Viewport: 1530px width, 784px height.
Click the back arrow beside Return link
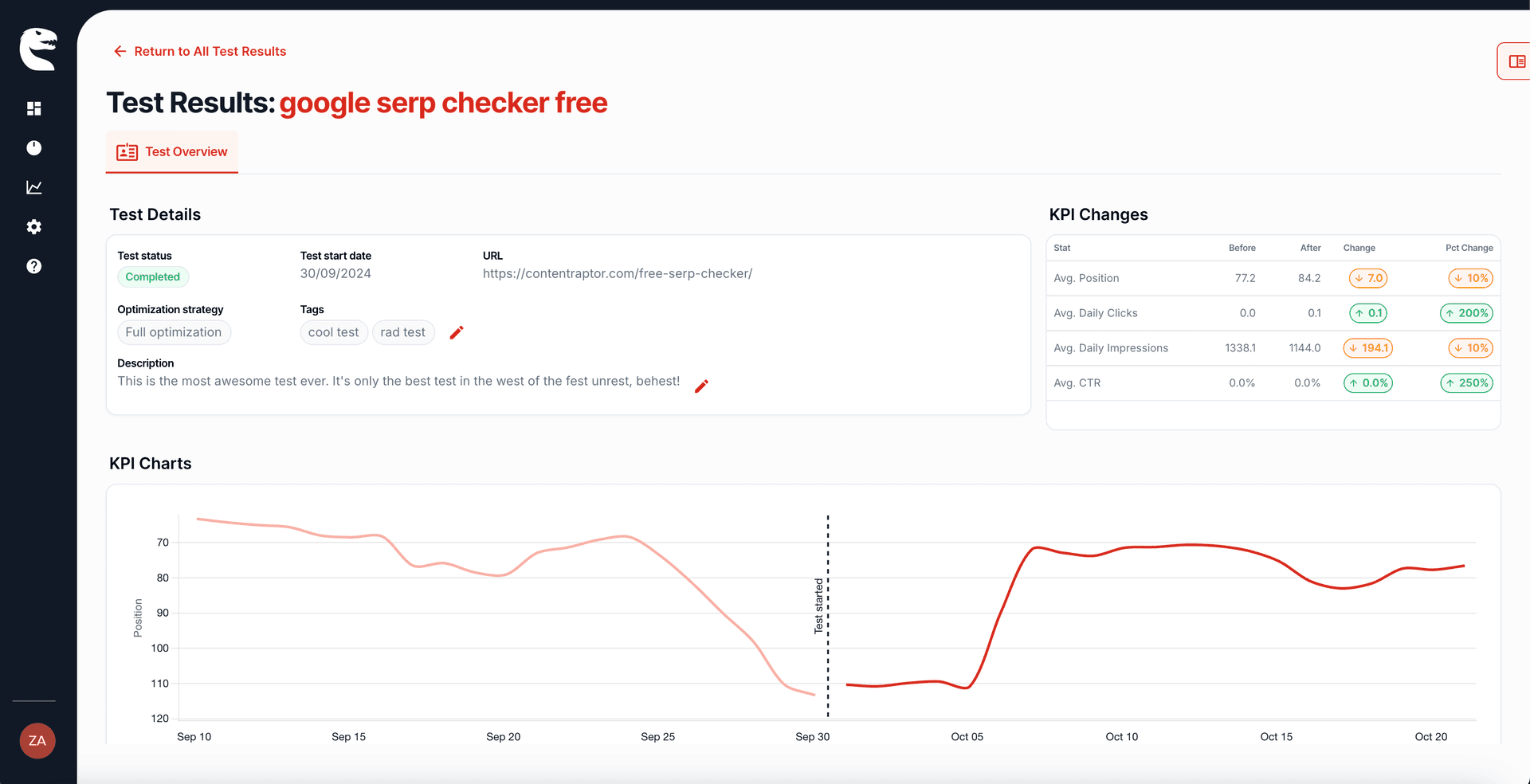click(x=119, y=51)
